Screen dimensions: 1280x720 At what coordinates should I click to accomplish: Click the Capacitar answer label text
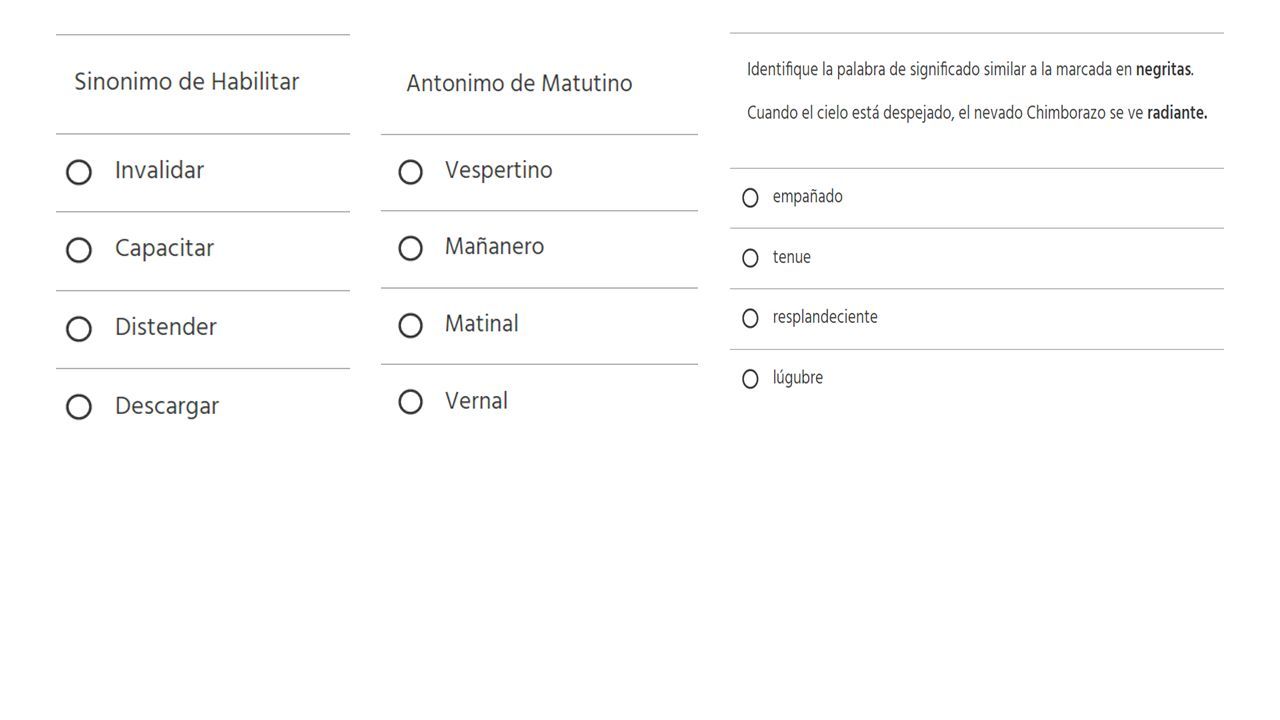[164, 248]
